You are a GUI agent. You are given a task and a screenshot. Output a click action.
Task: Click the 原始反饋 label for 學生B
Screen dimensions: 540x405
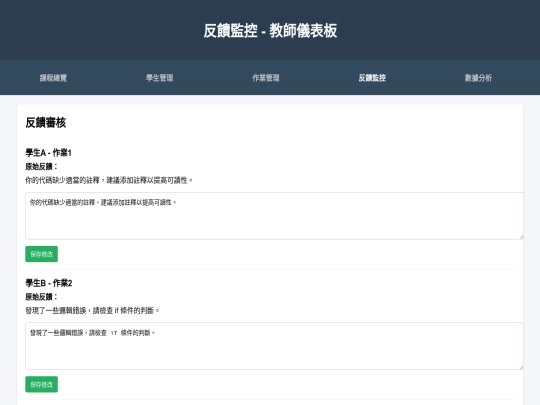(41, 297)
